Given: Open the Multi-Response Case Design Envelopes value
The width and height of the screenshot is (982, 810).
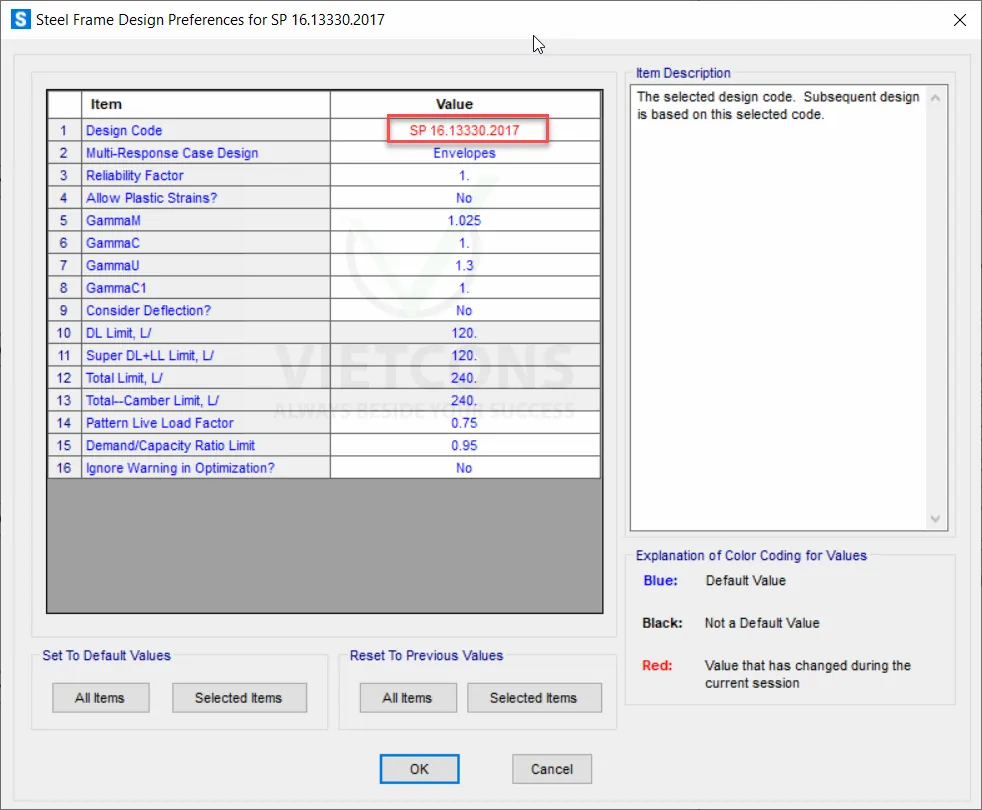Looking at the screenshot, I should click(465, 153).
